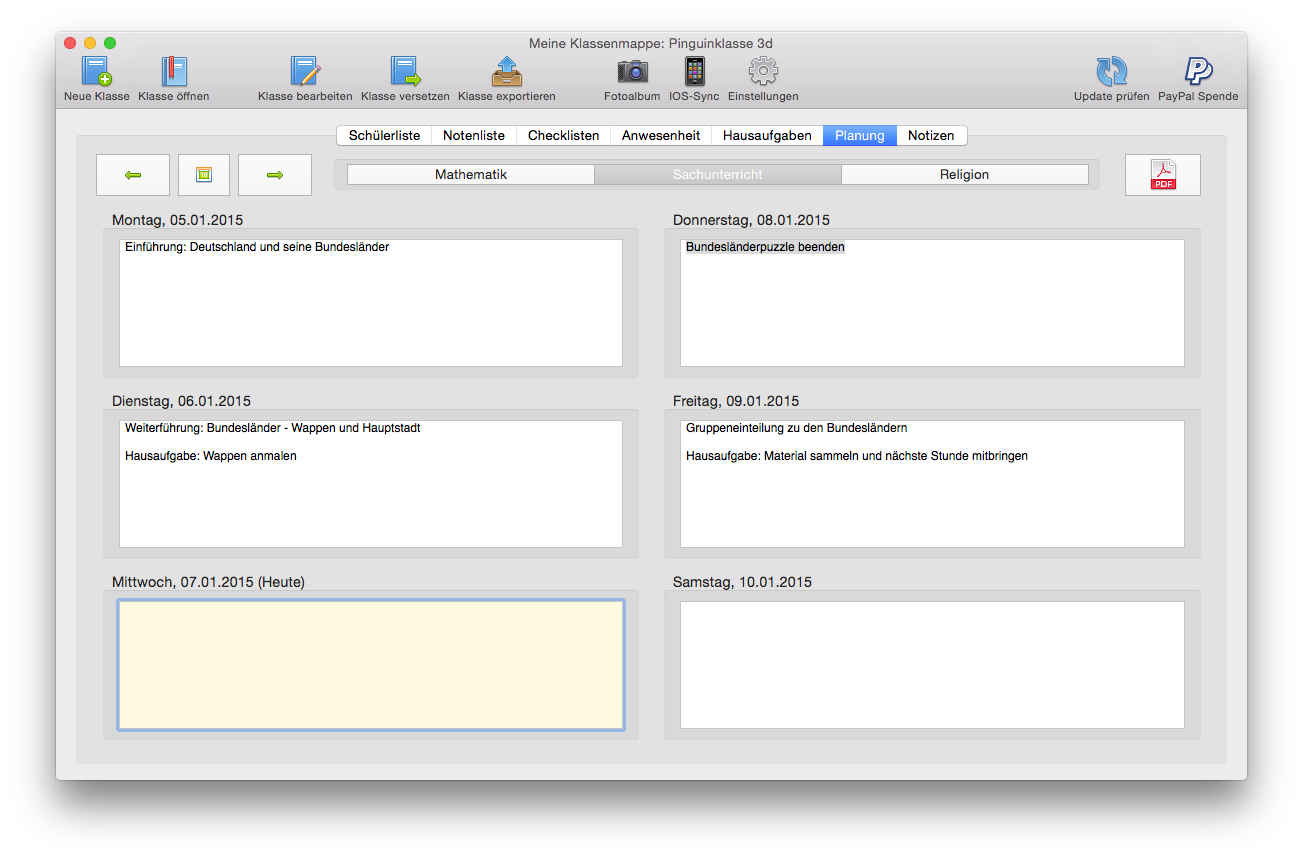The height and width of the screenshot is (860, 1303).
Task: Click text 'Gruppeneinteilung zu den Bundesländern'
Action: click(796, 428)
